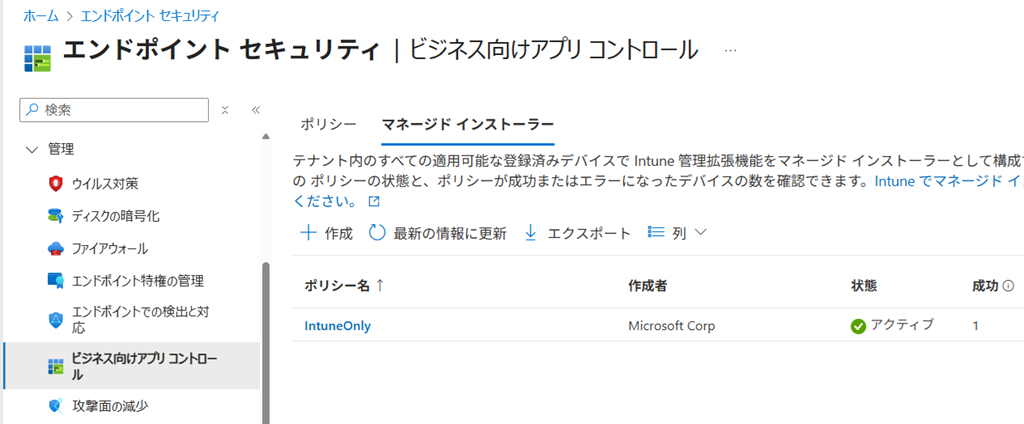The width and height of the screenshot is (1024, 424).
Task: Click the antivirus shield icon in sidebar
Action: point(56,183)
